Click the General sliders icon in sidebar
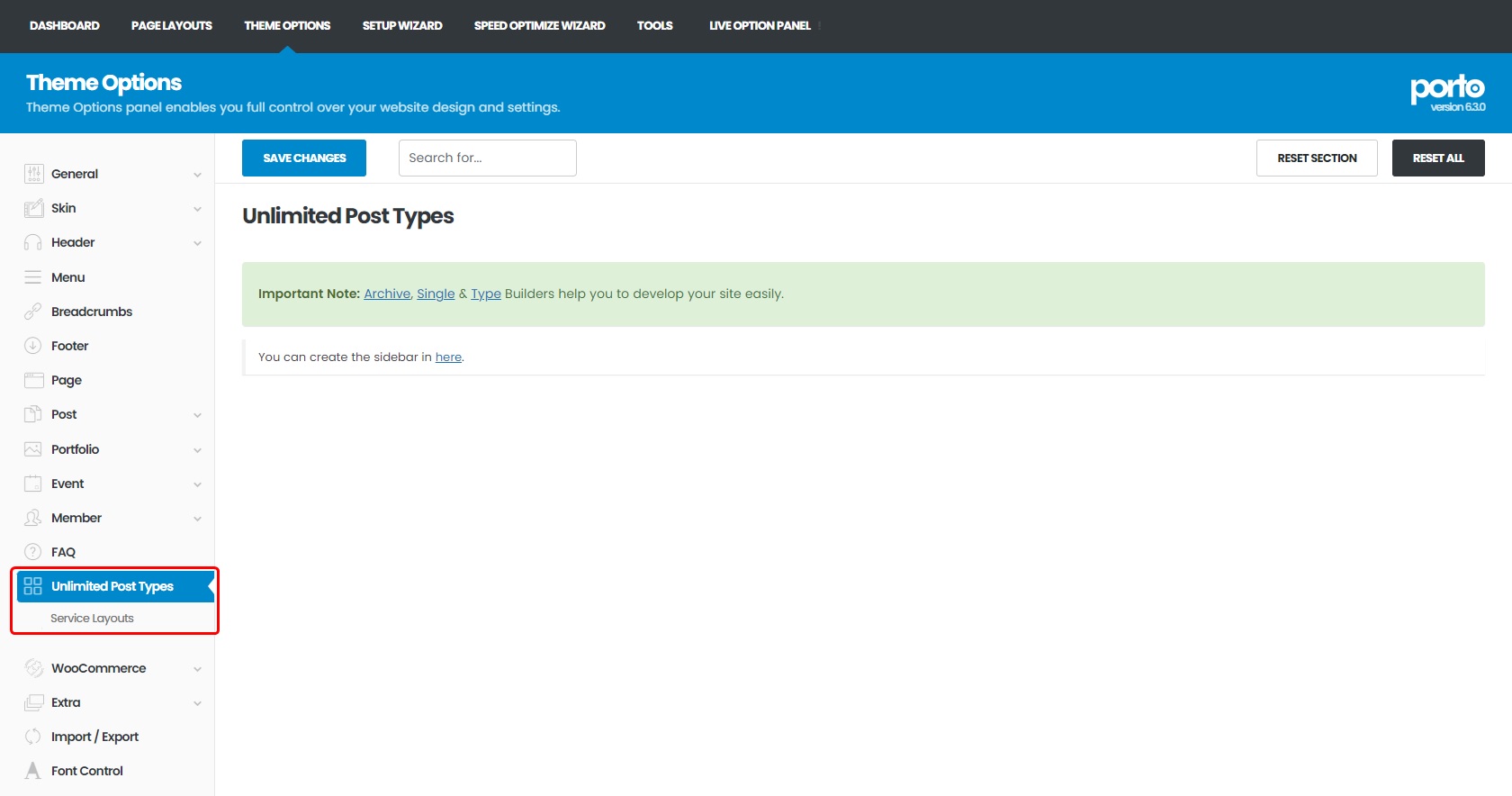This screenshot has width=1512, height=796. (x=33, y=174)
